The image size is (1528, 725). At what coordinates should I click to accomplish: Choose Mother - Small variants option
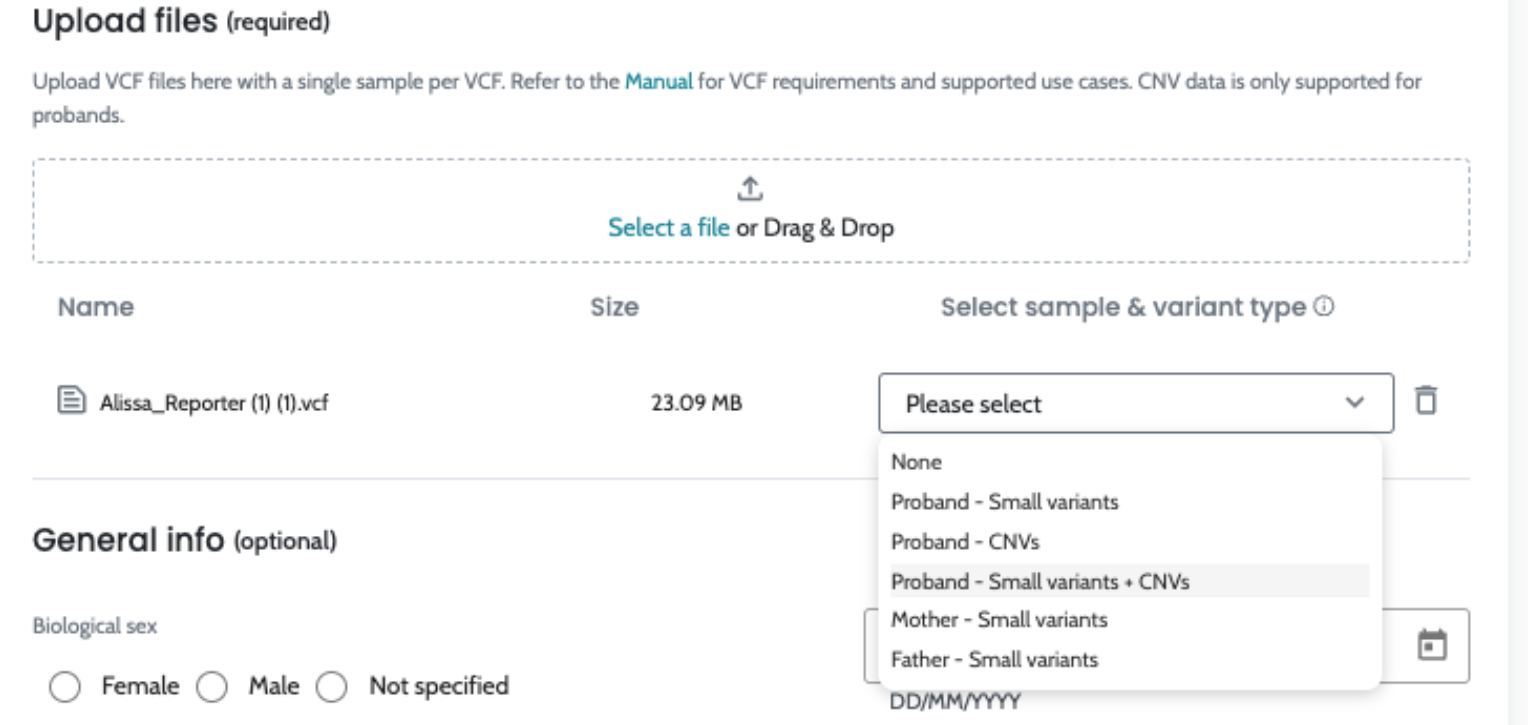pyautogui.click(x=999, y=620)
